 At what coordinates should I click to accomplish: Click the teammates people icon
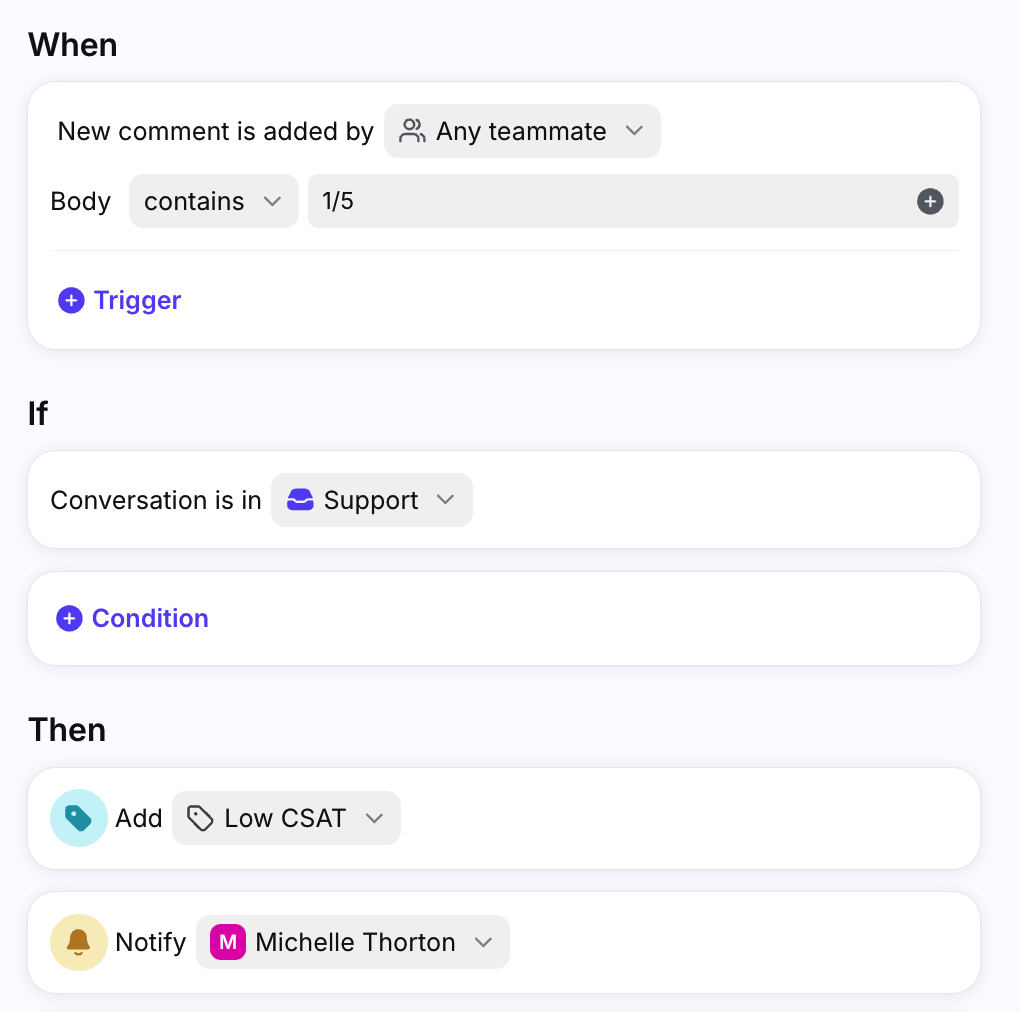pyautogui.click(x=412, y=131)
